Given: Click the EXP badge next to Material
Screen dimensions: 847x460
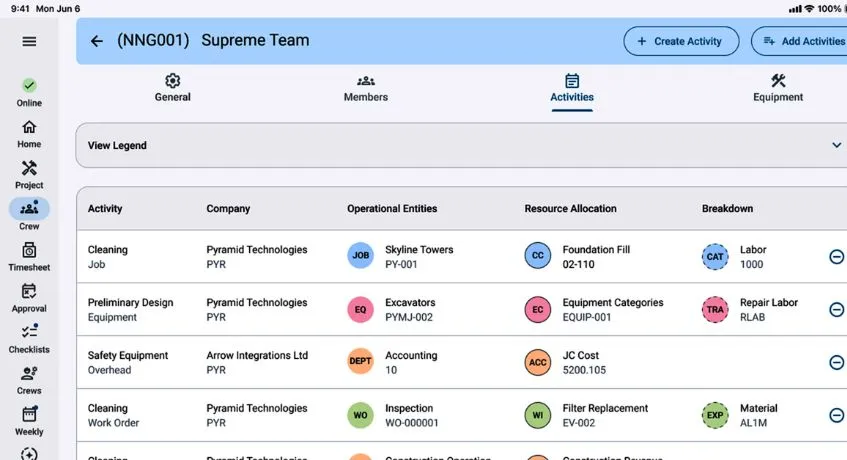Looking at the screenshot, I should point(715,415).
